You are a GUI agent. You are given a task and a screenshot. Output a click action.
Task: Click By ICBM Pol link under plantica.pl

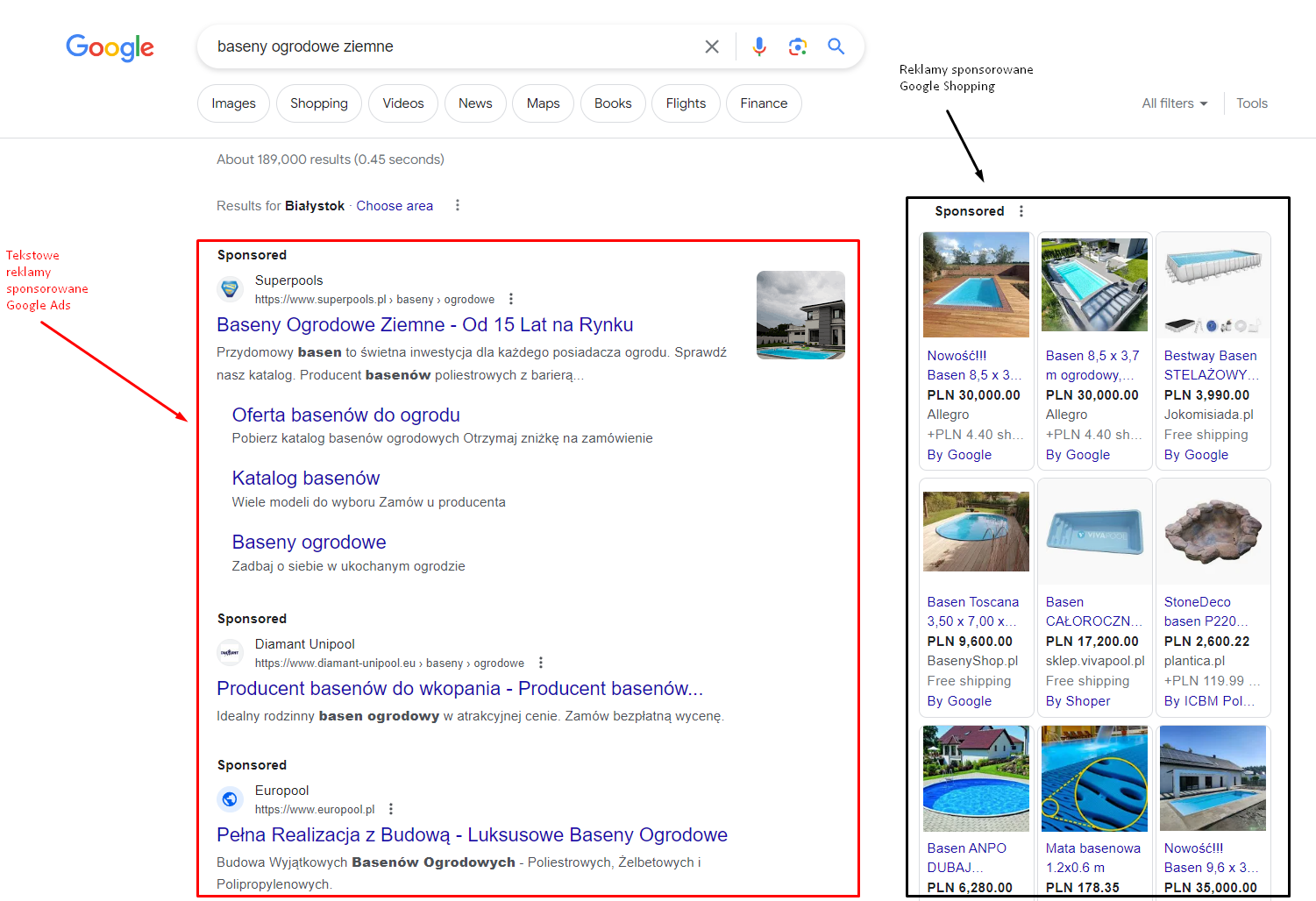1209,701
